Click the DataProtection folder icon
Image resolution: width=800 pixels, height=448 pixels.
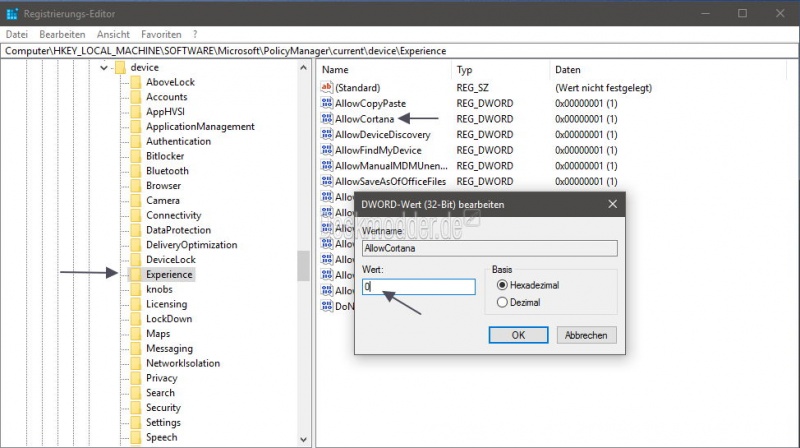click(136, 230)
